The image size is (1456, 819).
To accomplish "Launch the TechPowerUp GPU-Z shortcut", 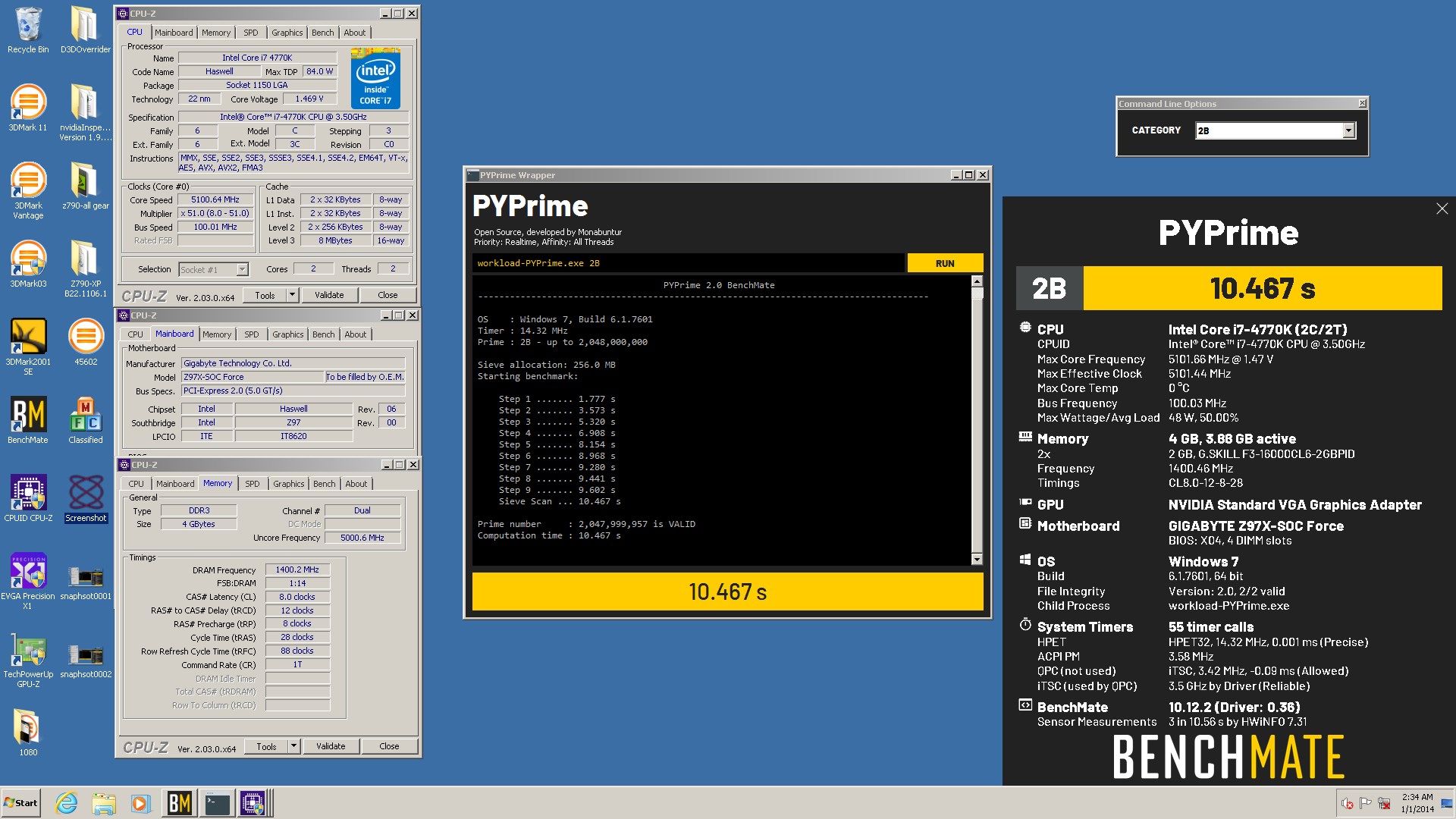I will (x=28, y=659).
